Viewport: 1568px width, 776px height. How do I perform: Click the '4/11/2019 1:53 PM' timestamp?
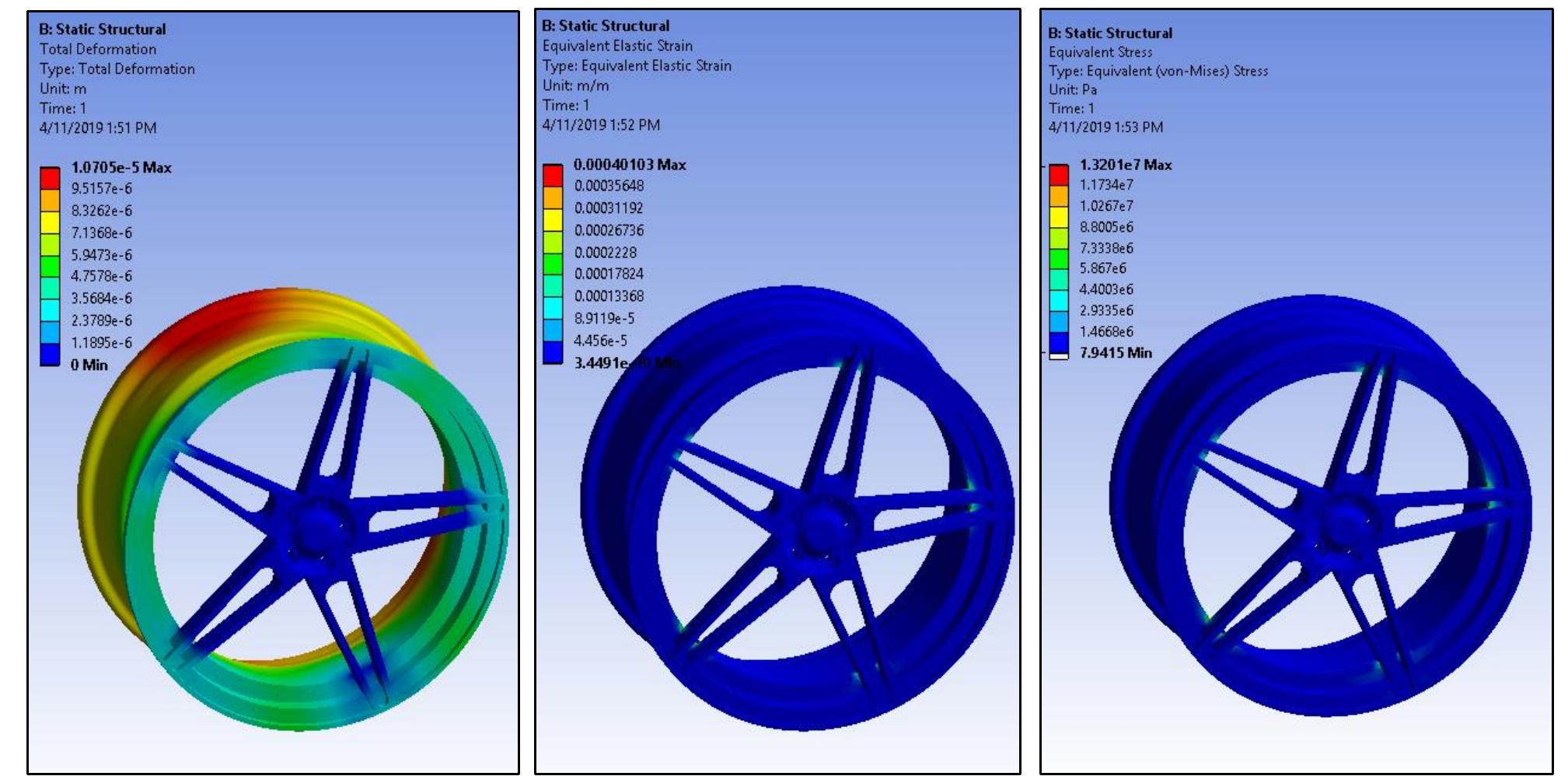(x=1105, y=127)
